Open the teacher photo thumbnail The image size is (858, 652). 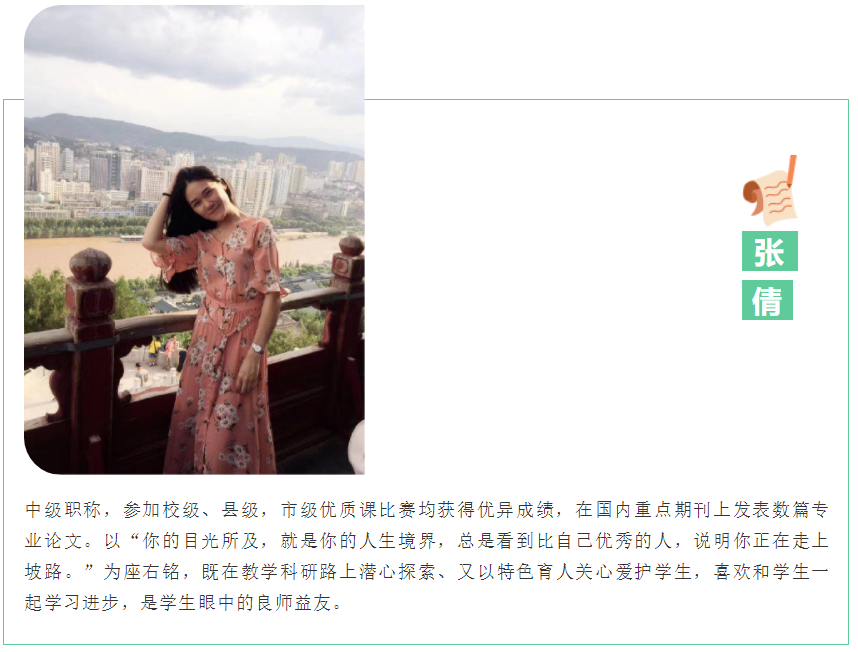194,240
